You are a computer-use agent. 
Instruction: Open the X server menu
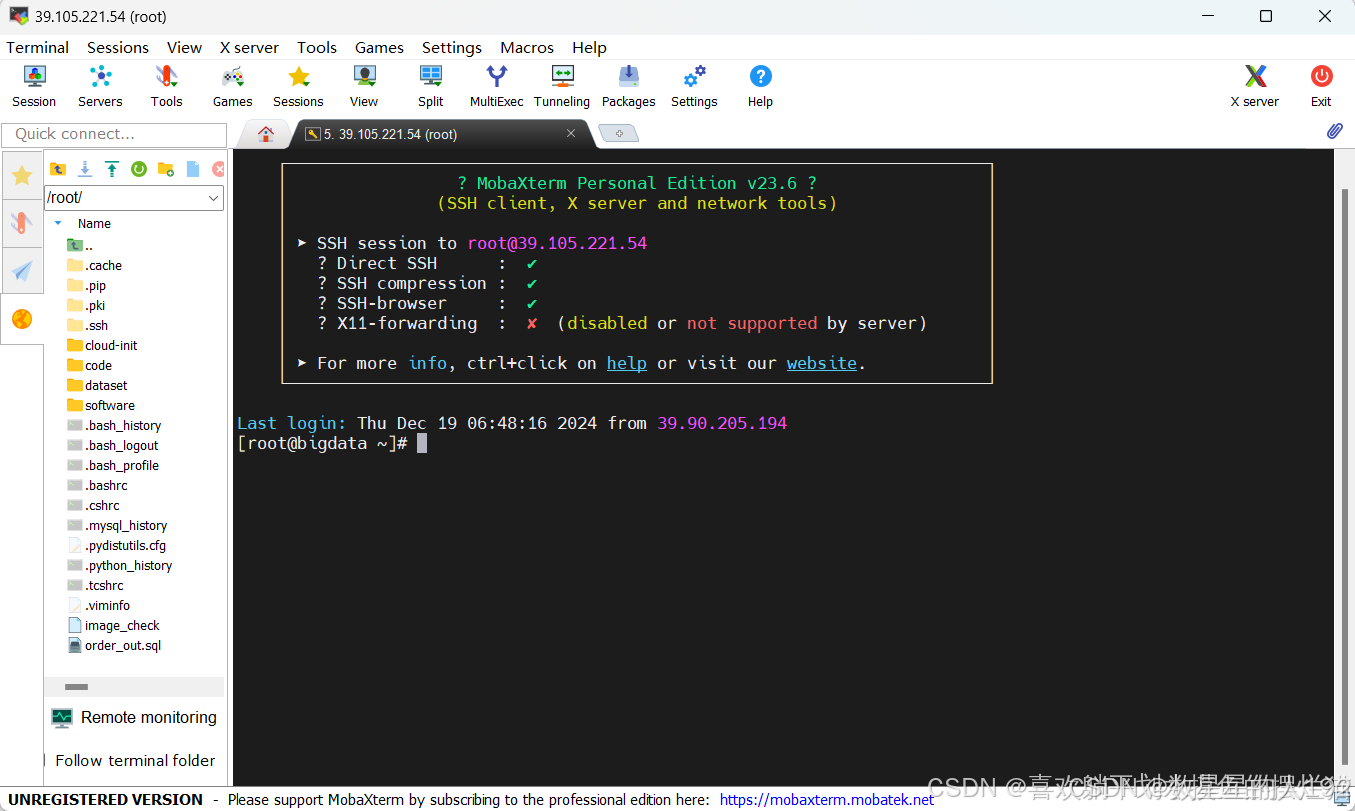click(249, 47)
